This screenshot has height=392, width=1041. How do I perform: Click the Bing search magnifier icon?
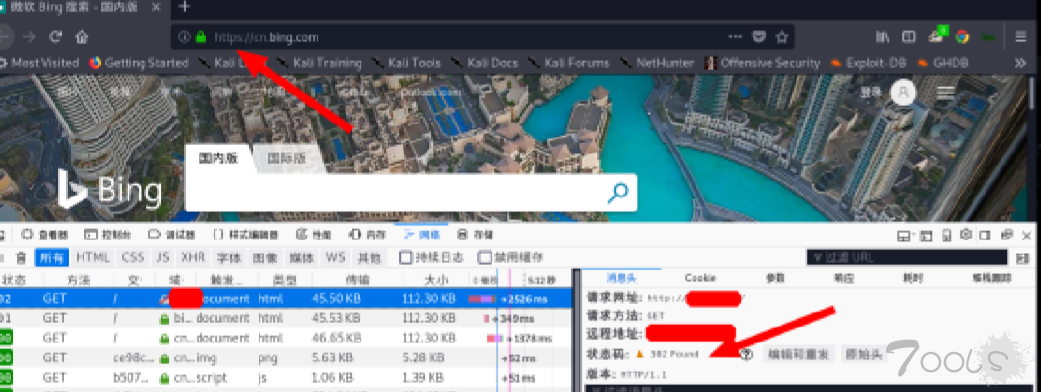[x=617, y=193]
